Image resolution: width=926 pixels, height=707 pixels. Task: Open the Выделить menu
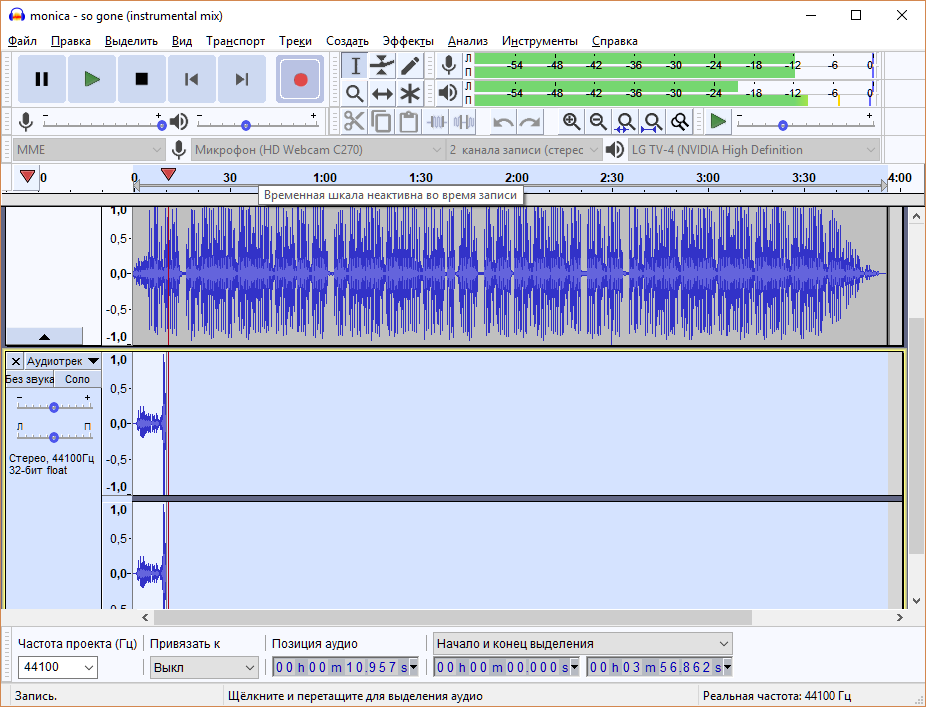[x=131, y=41]
